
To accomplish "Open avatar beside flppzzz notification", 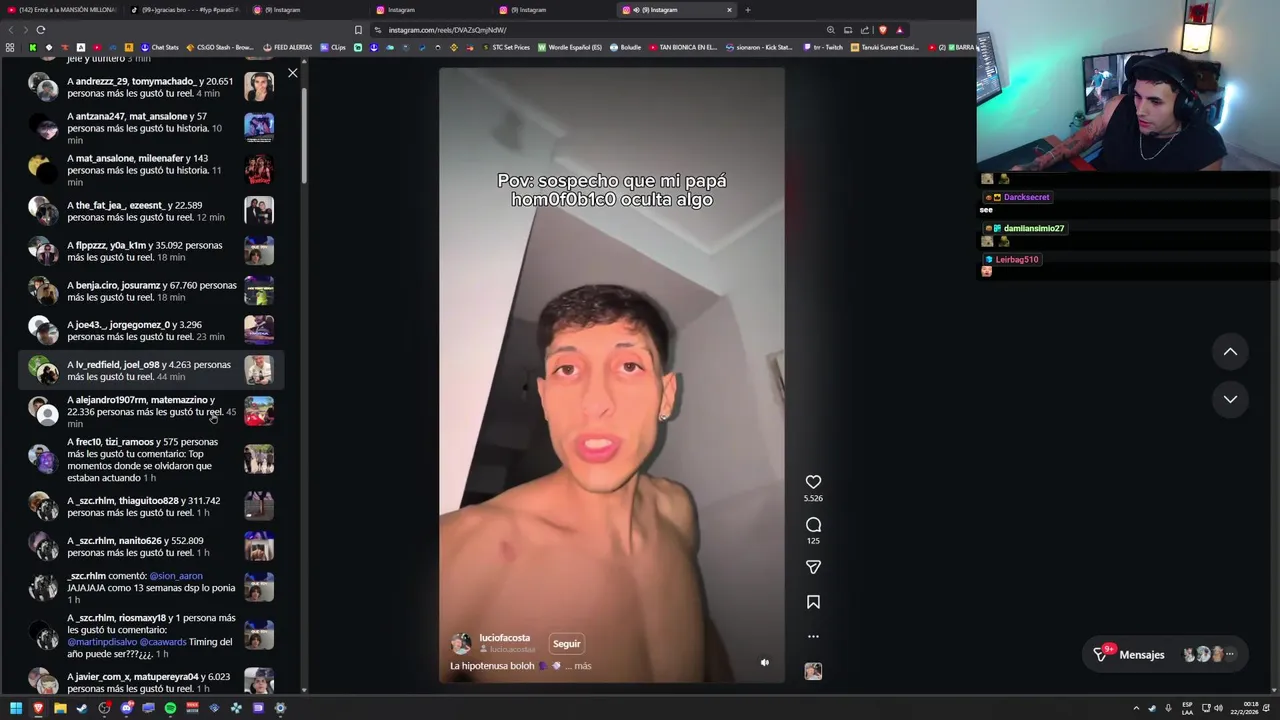I will coord(43,251).
